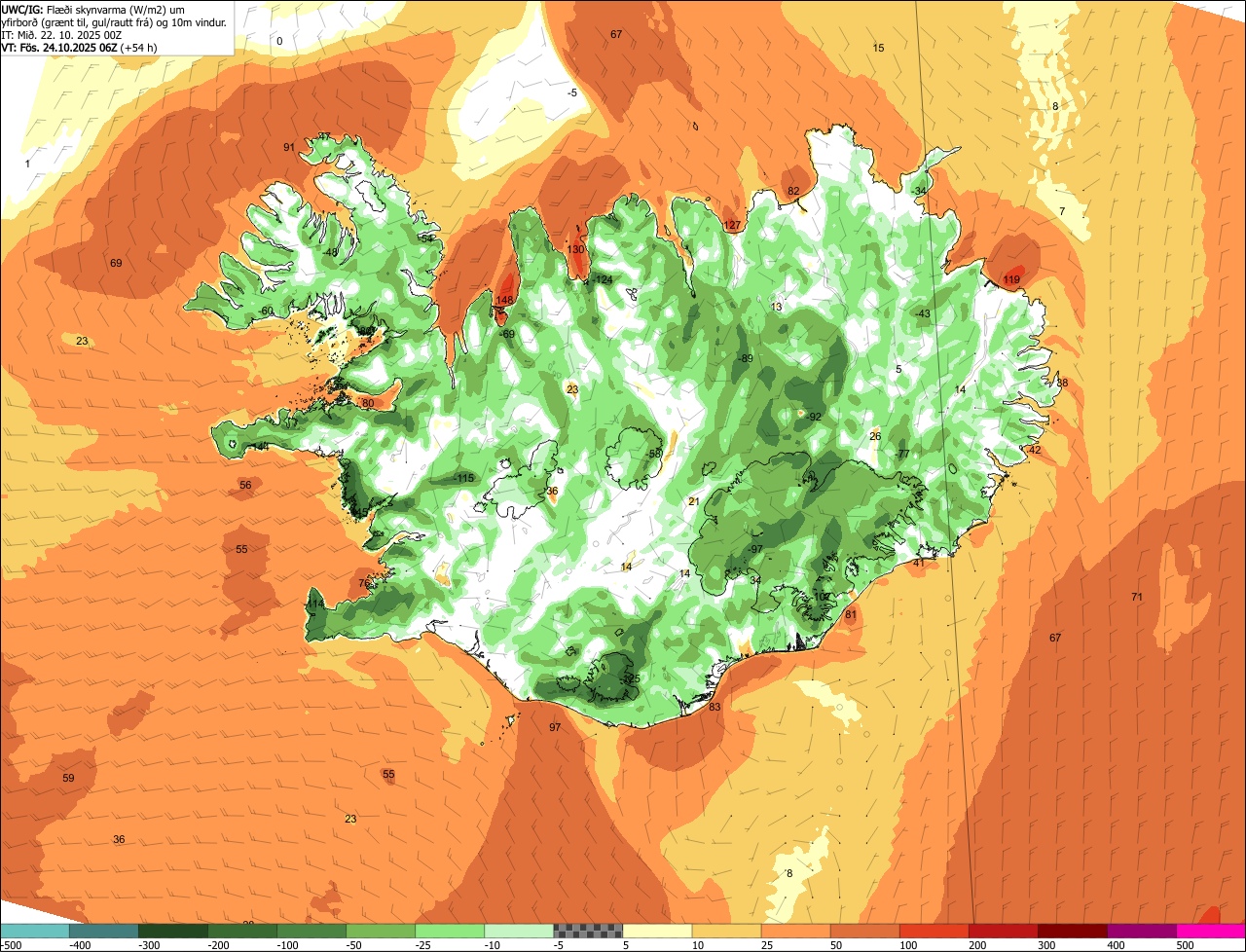Click the map value 91 northwest of the Westfjords
The image size is (1246, 952).
[289, 148]
